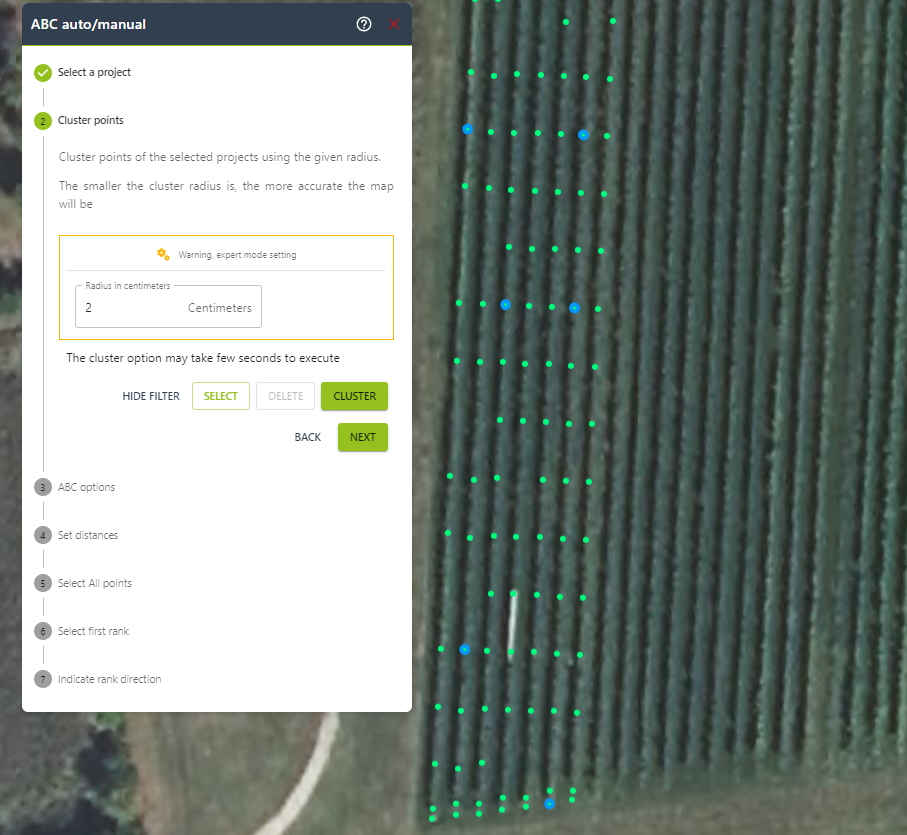
Task: Proceed with the NEXT button
Action: (x=362, y=437)
